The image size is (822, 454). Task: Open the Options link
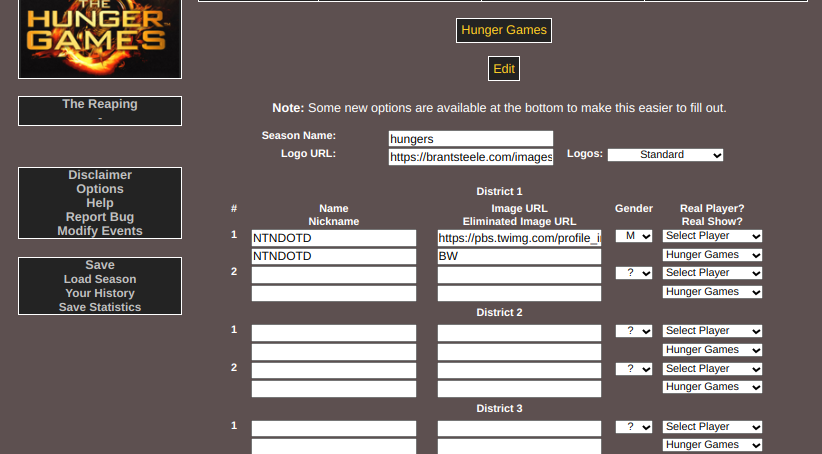point(100,189)
